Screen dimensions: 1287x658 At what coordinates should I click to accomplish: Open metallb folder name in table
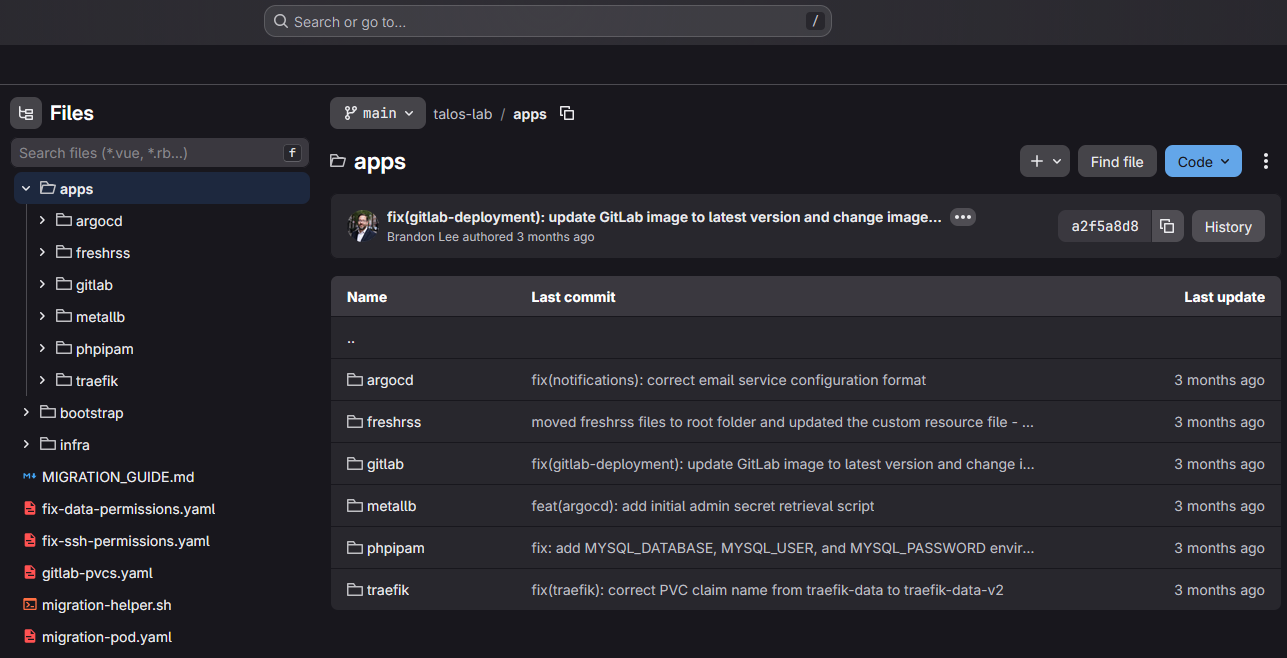click(x=391, y=506)
